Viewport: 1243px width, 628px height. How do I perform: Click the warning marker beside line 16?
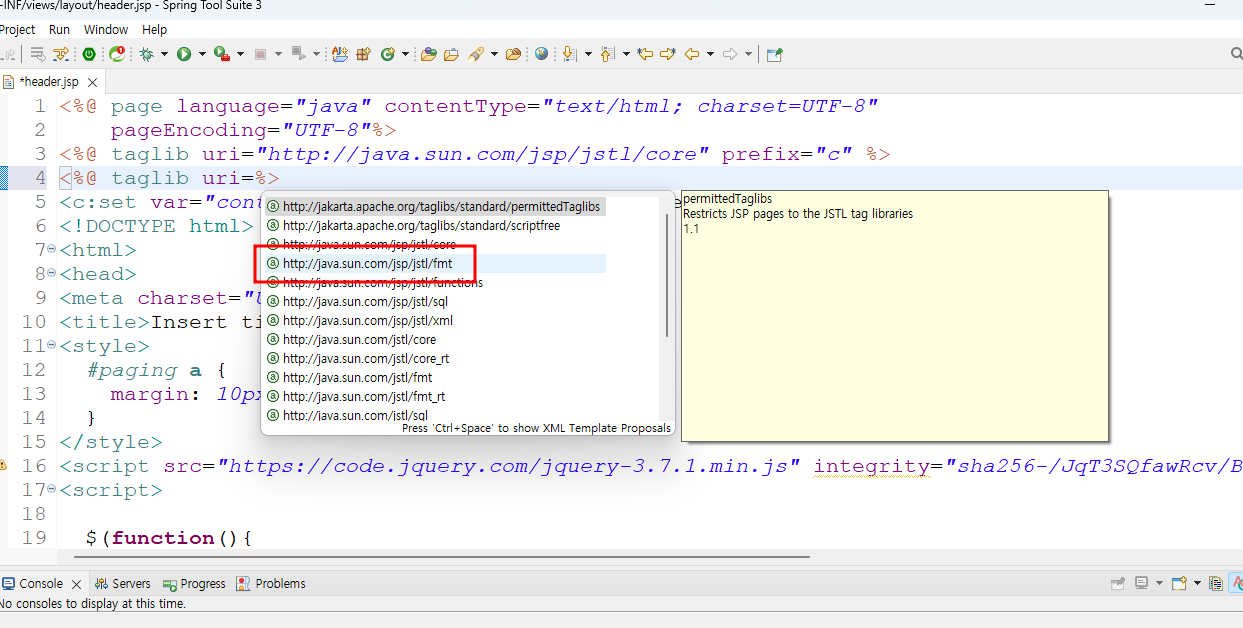(3, 466)
